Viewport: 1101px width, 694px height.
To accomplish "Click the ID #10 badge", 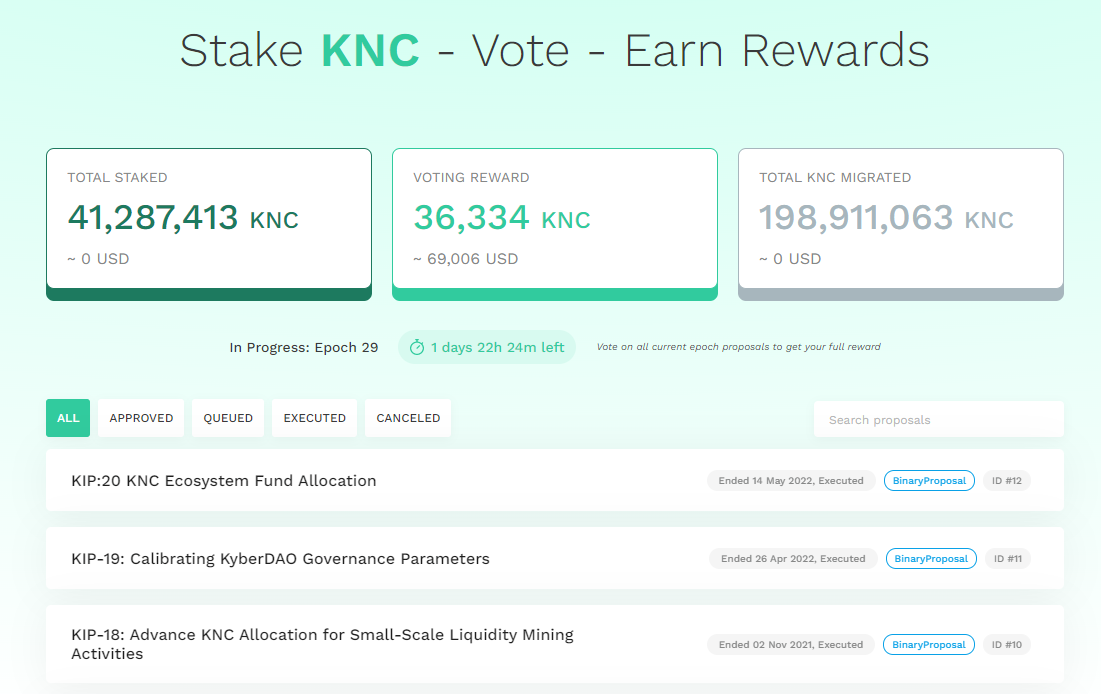I will 1006,644.
